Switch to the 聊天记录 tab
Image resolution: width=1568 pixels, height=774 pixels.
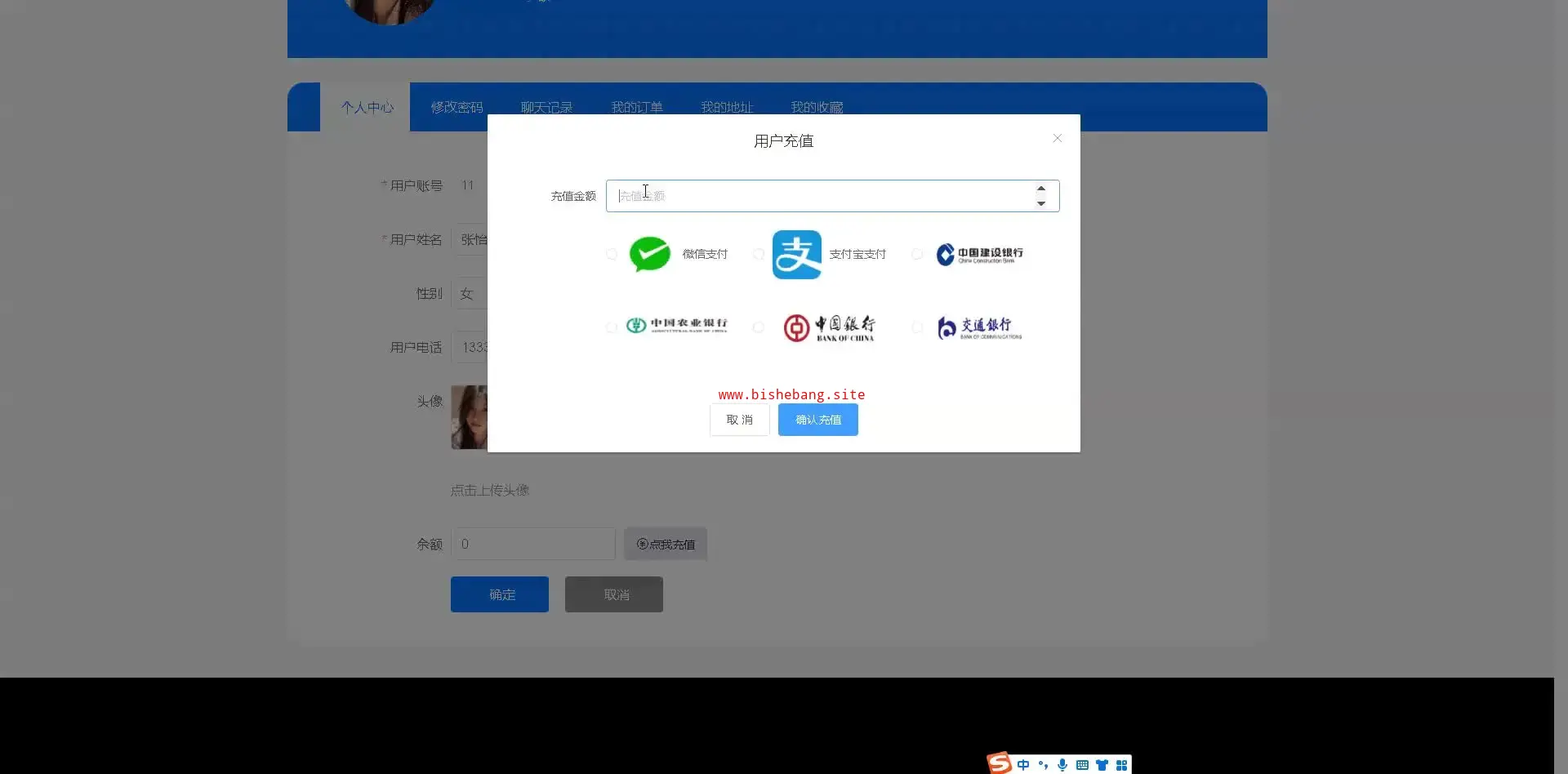point(546,107)
